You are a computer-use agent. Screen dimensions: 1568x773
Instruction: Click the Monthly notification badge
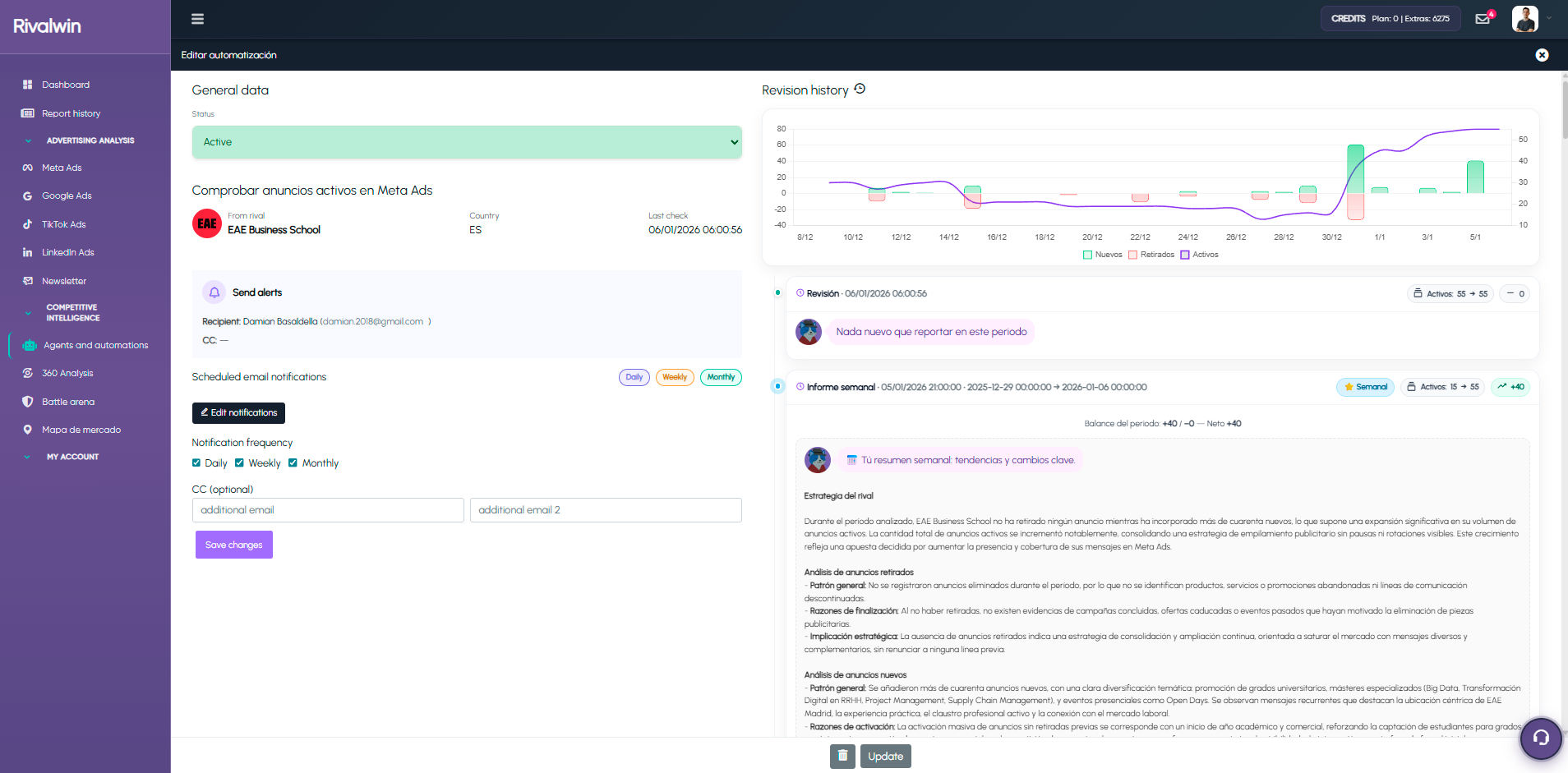(x=721, y=377)
